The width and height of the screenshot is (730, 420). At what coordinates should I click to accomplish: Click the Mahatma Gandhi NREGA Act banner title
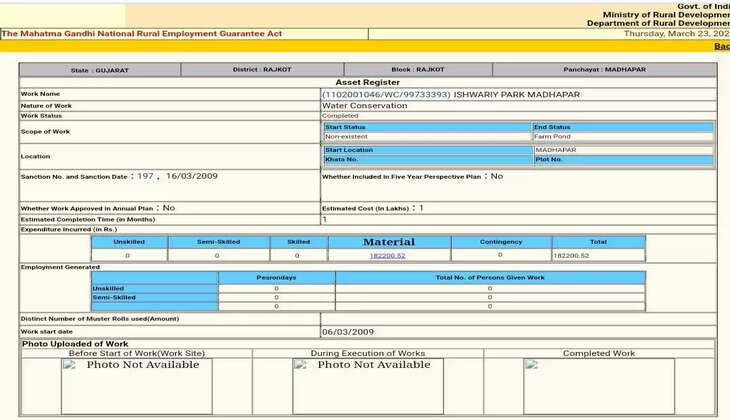tap(143, 34)
